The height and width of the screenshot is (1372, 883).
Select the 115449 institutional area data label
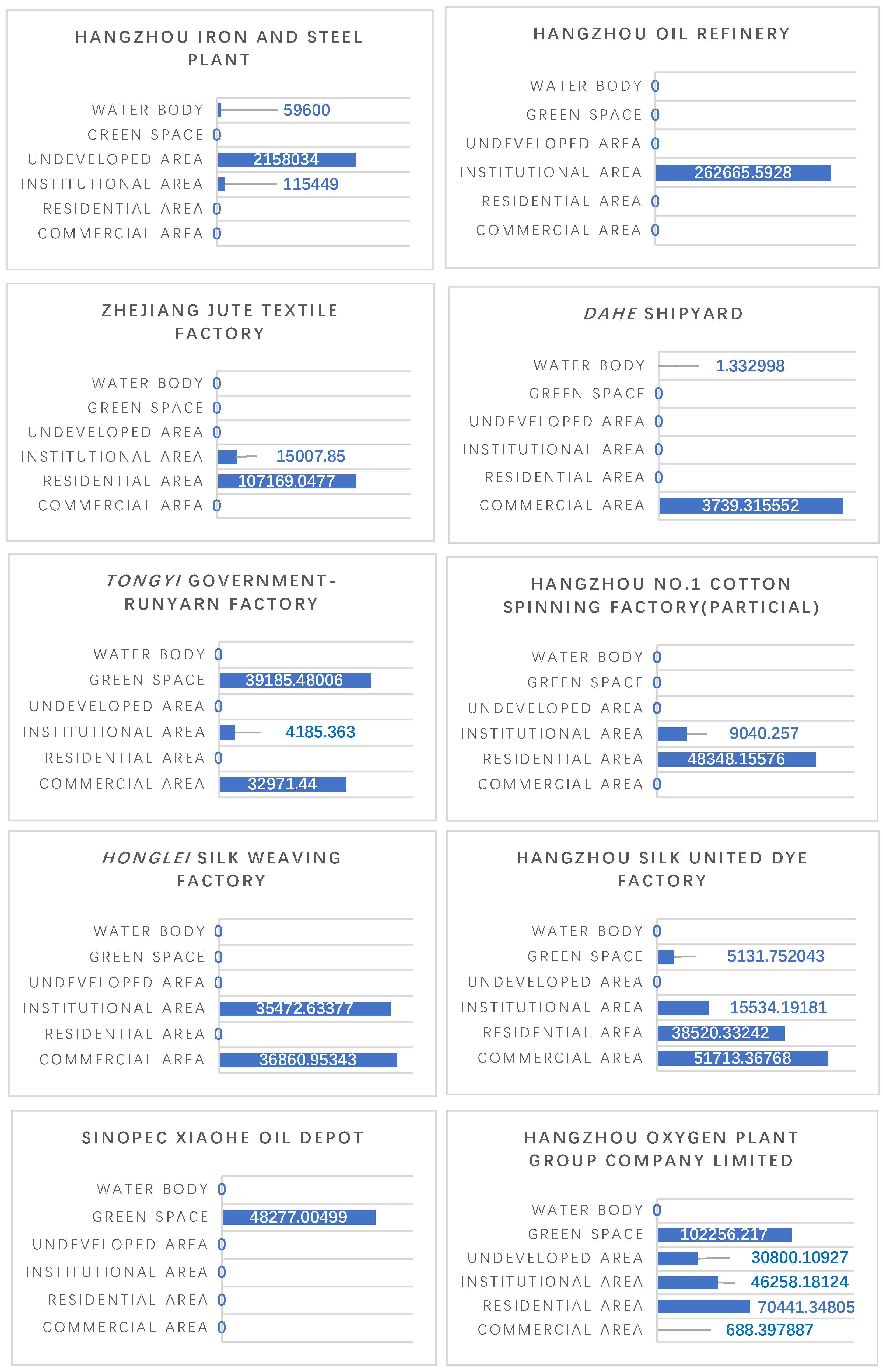310,184
